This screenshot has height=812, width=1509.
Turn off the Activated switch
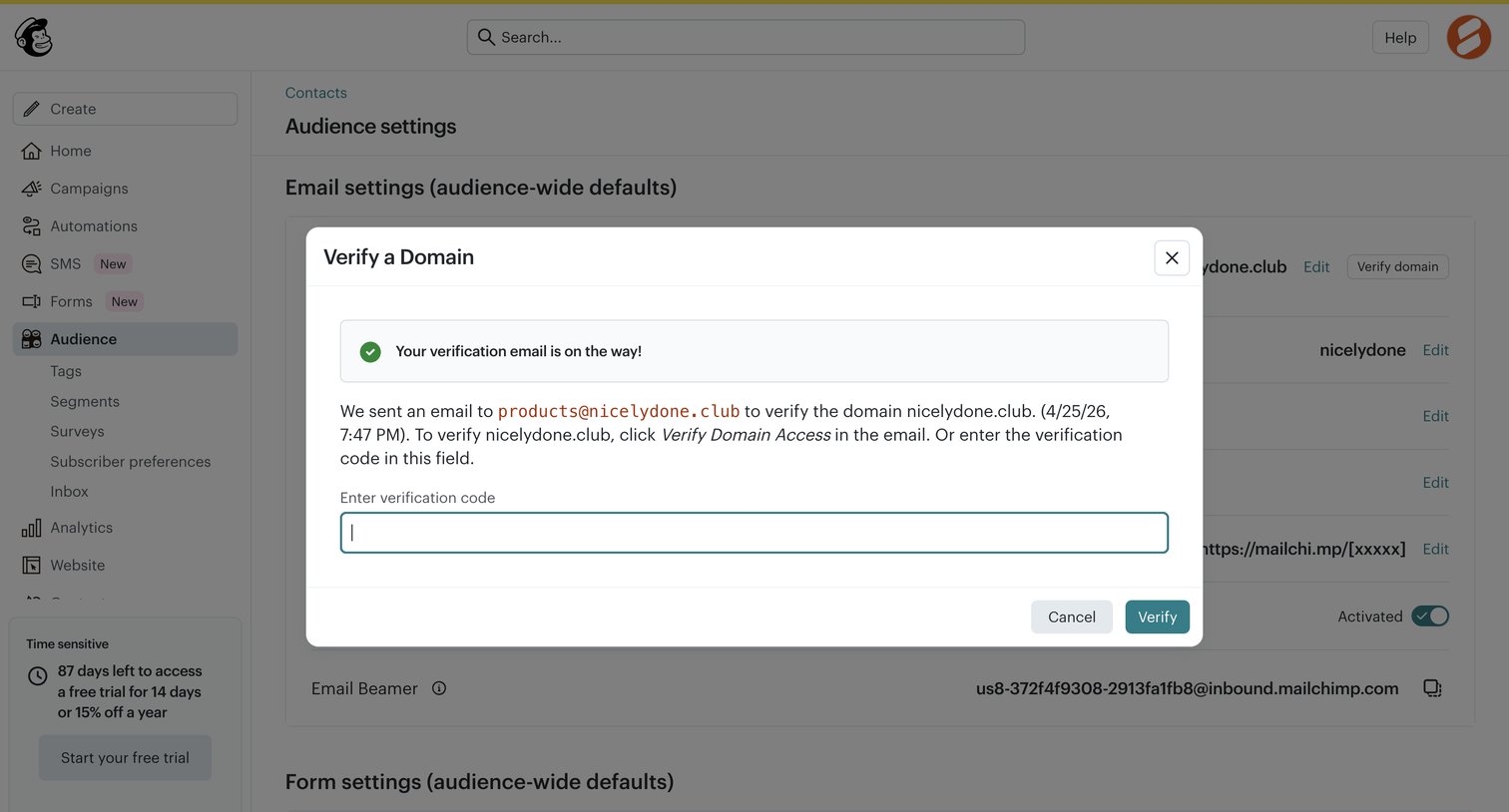(1430, 616)
